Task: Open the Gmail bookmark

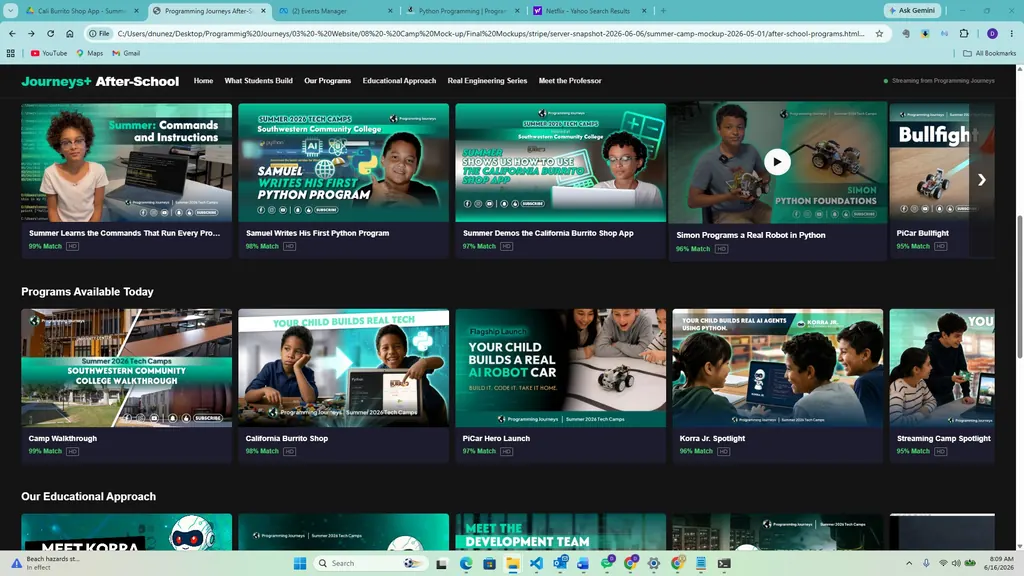Action: tap(126, 54)
